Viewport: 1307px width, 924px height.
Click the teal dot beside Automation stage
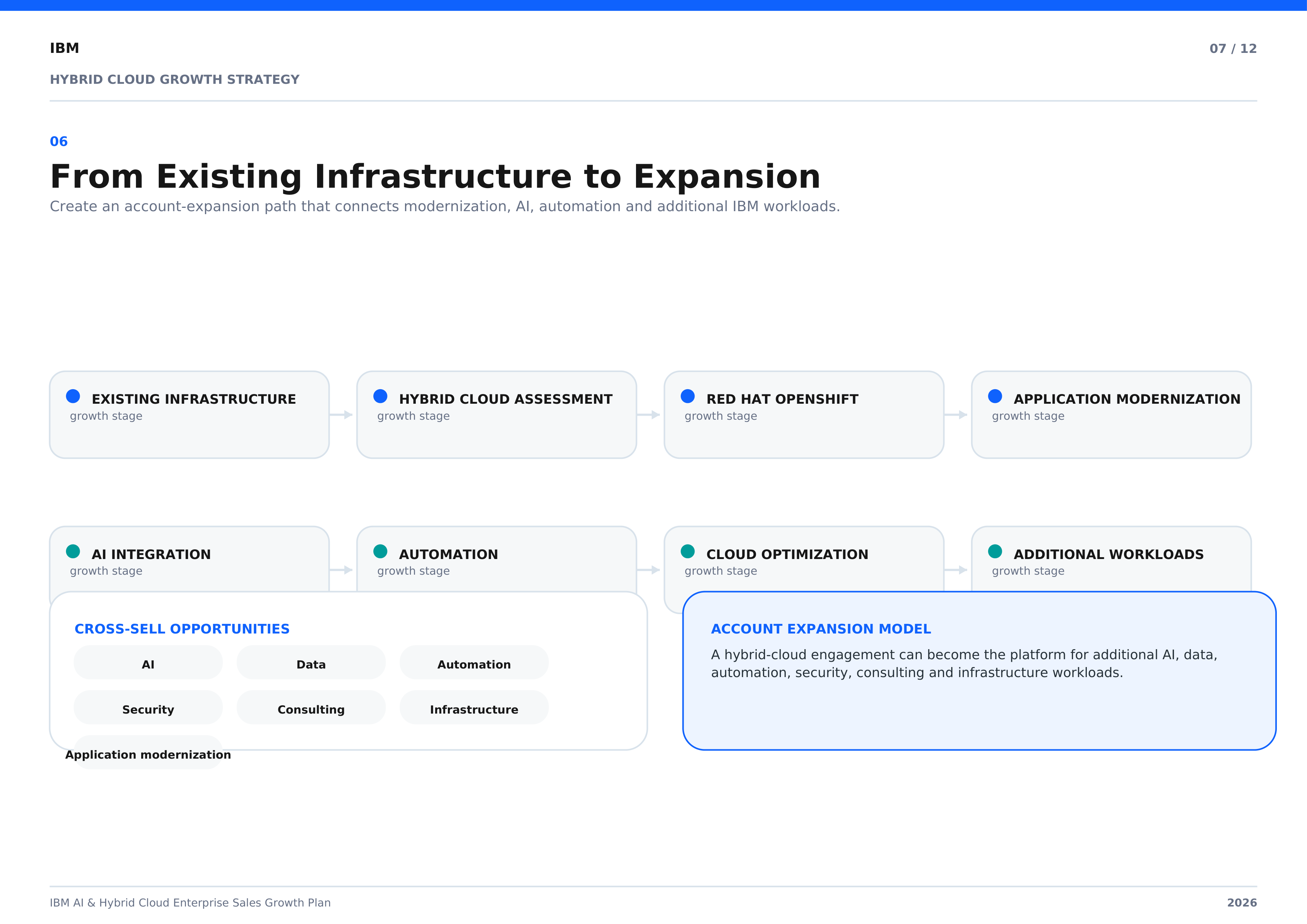(380, 551)
